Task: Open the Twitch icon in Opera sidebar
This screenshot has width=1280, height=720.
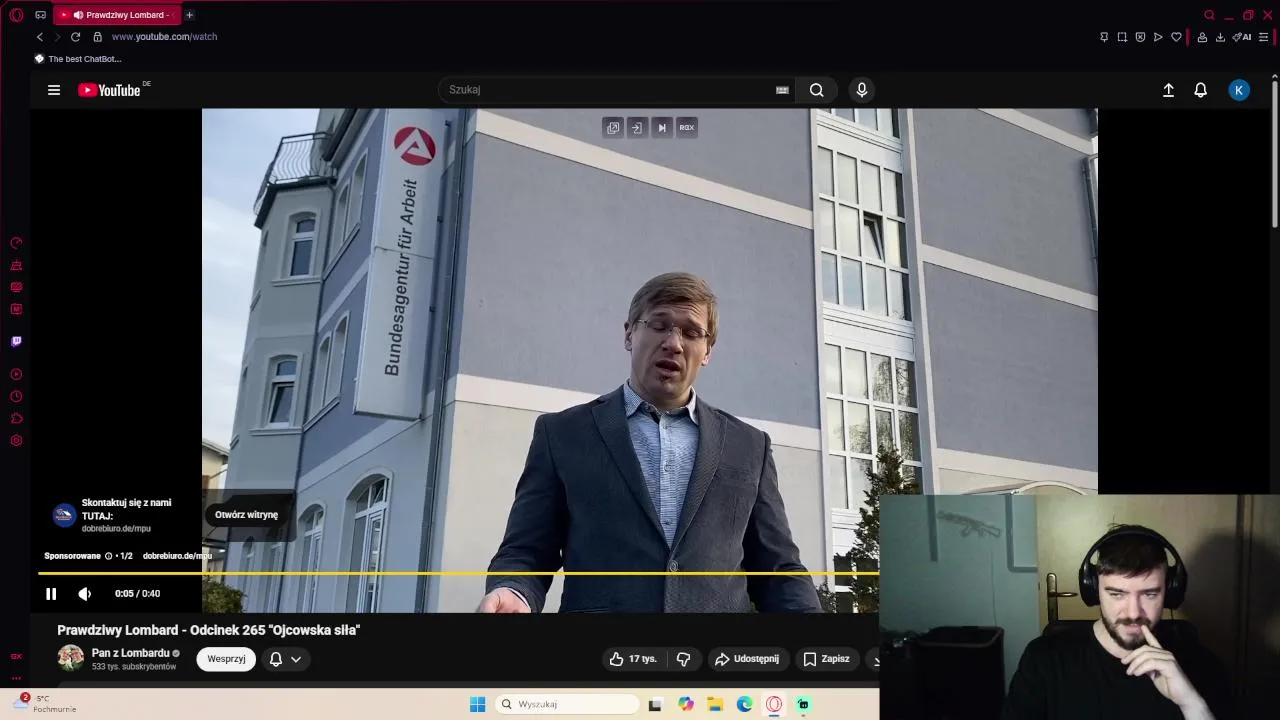Action: 16,341
